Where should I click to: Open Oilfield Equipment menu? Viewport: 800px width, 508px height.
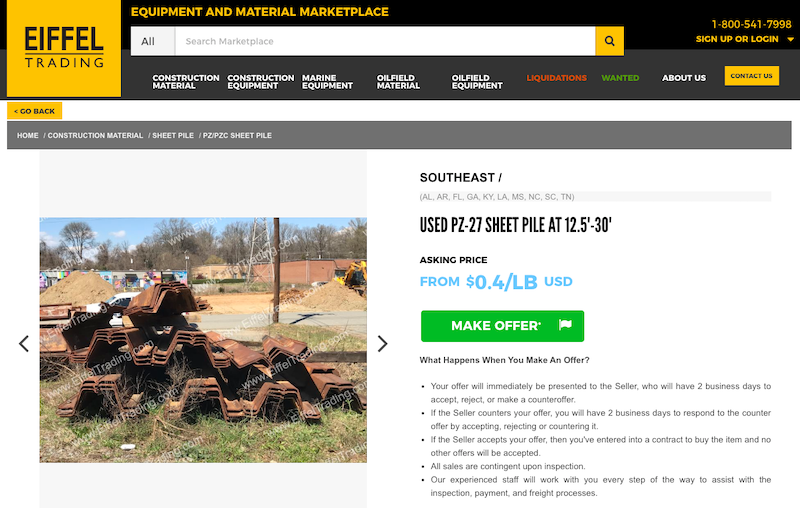[477, 82]
